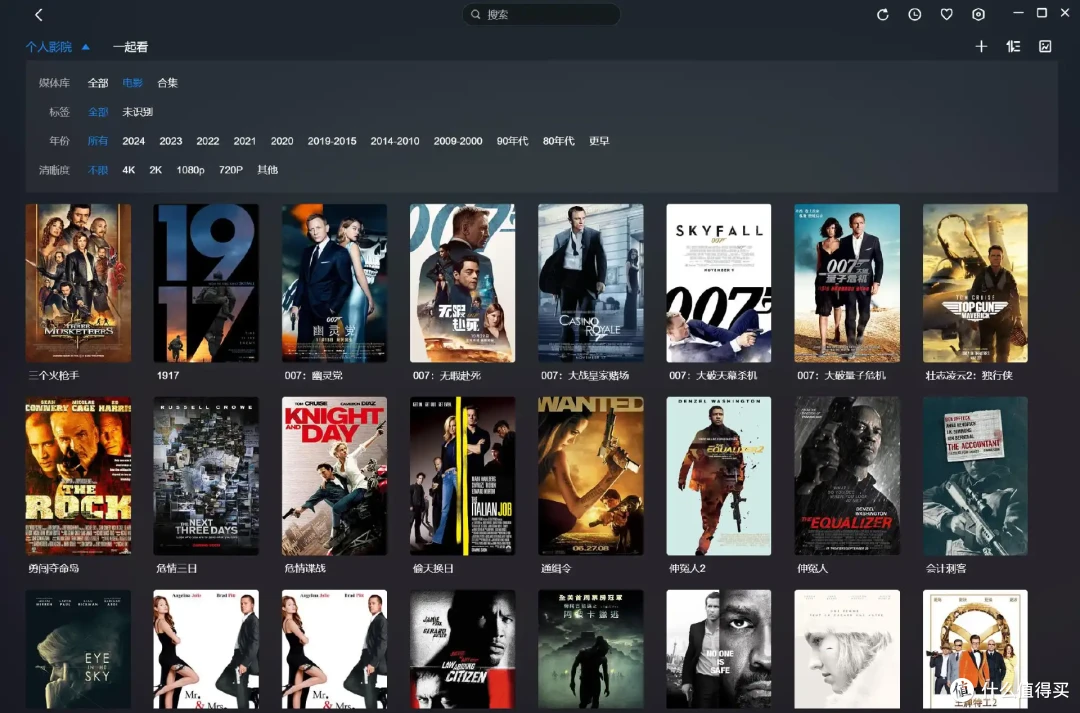Open 壮志凌云2:独行侠 Top Gun poster
1080x713 pixels.
(975, 282)
